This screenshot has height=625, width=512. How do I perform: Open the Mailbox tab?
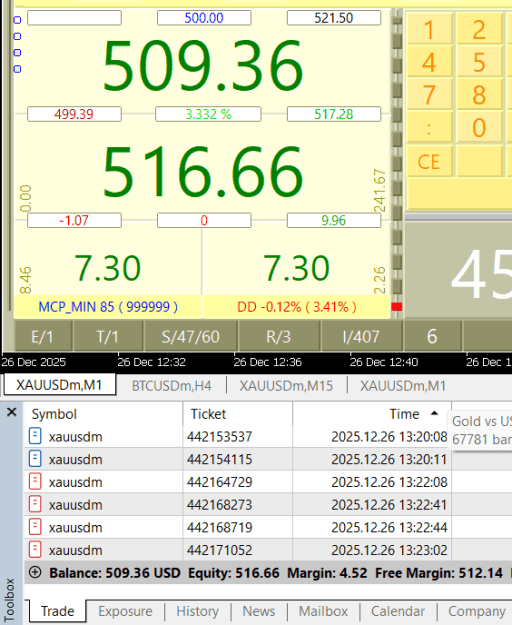(x=323, y=611)
